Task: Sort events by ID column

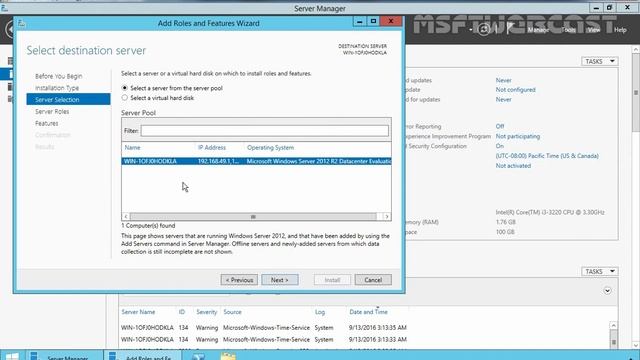Action: point(182,312)
